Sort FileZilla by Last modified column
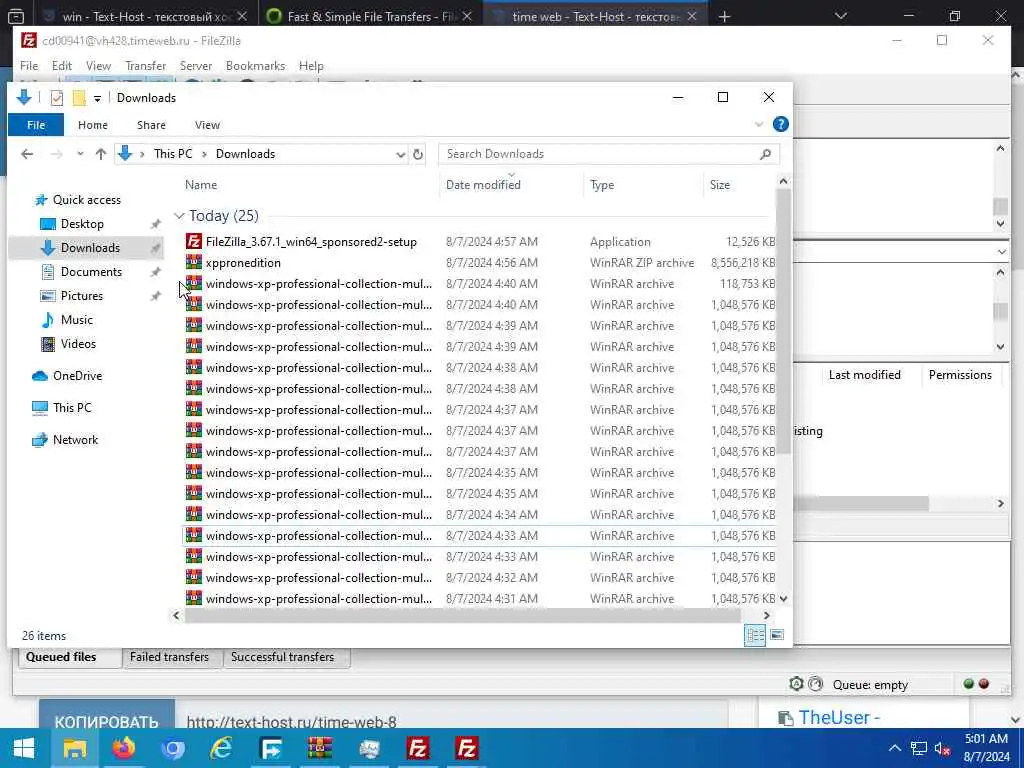This screenshot has height=768, width=1024. coord(865,375)
